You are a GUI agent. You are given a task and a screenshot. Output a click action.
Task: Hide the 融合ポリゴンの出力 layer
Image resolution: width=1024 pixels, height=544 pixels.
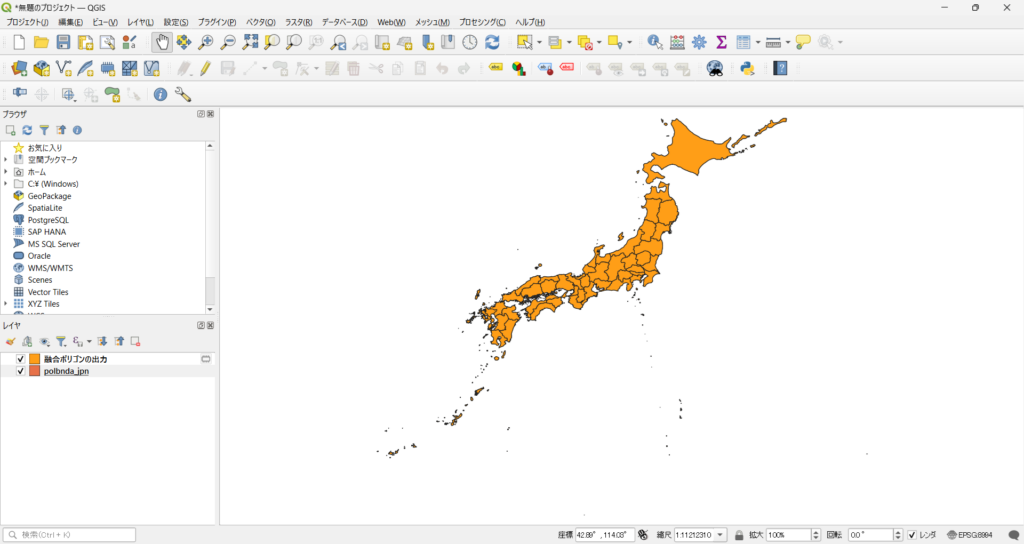point(20,359)
